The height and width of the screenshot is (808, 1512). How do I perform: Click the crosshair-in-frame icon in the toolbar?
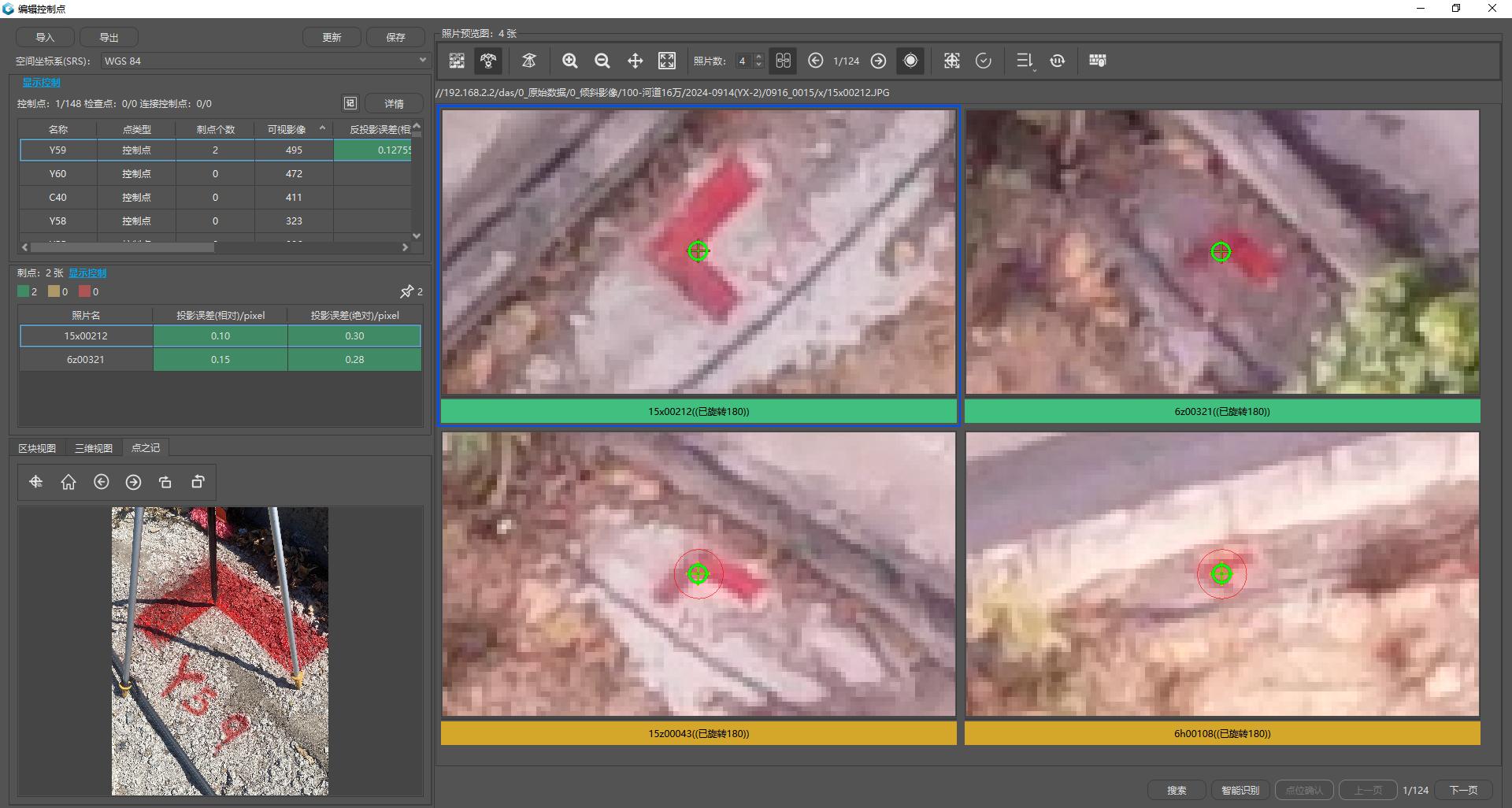point(952,61)
